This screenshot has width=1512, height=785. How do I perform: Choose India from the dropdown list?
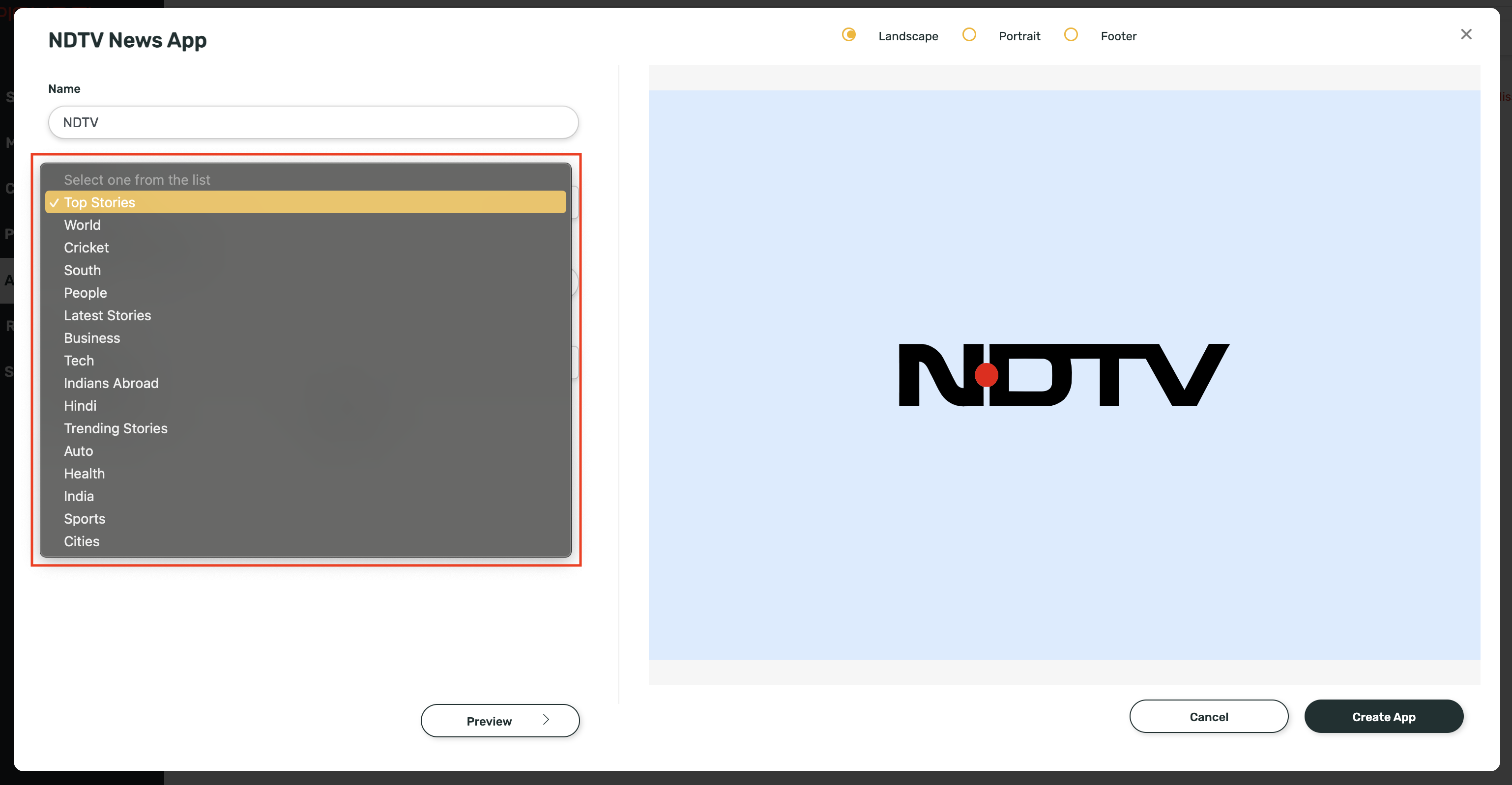(305, 496)
